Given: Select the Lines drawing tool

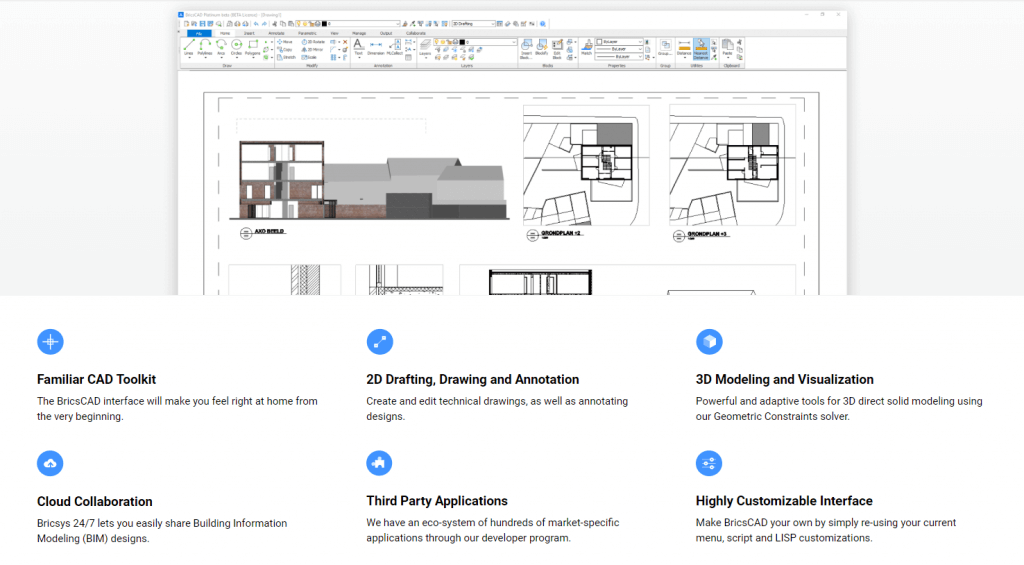Looking at the screenshot, I should [189, 48].
